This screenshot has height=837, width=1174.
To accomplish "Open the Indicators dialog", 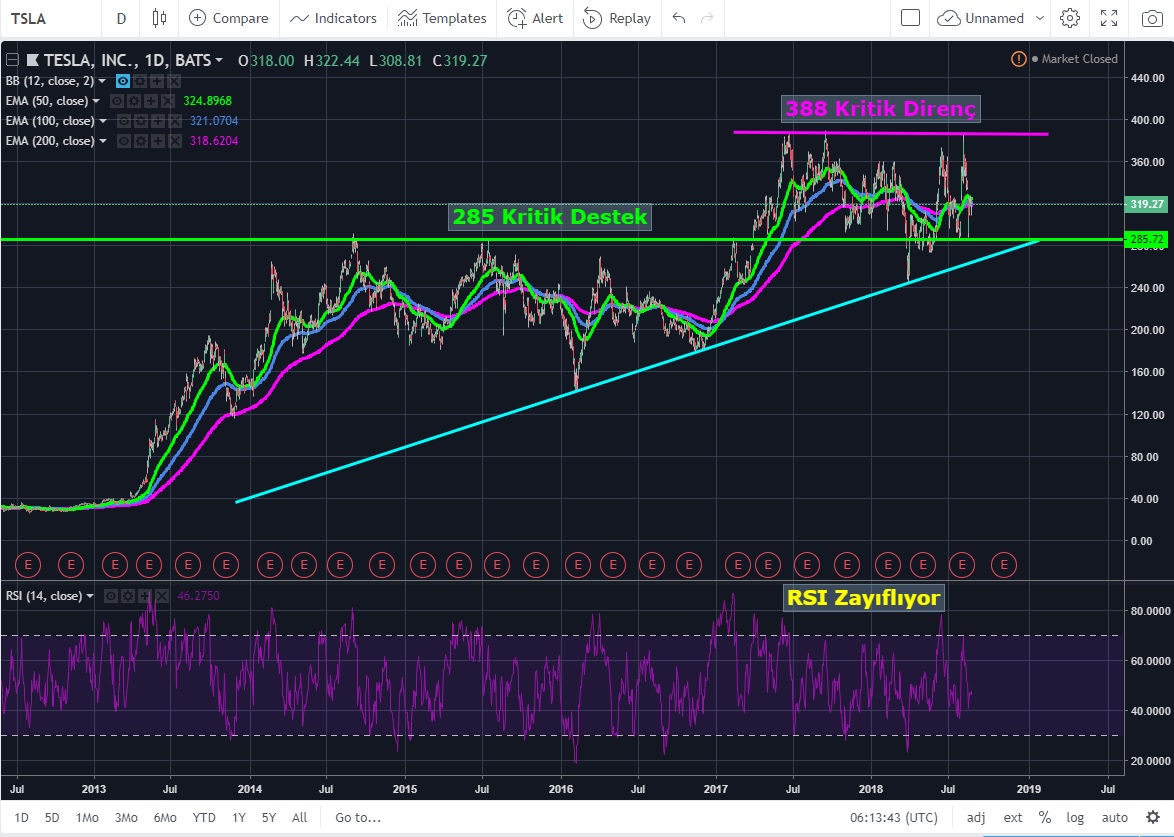I will (x=333, y=18).
